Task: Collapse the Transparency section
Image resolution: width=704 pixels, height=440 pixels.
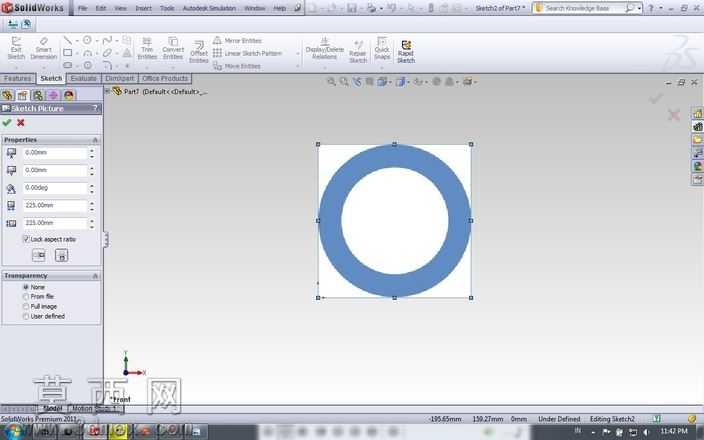Action: point(95,276)
